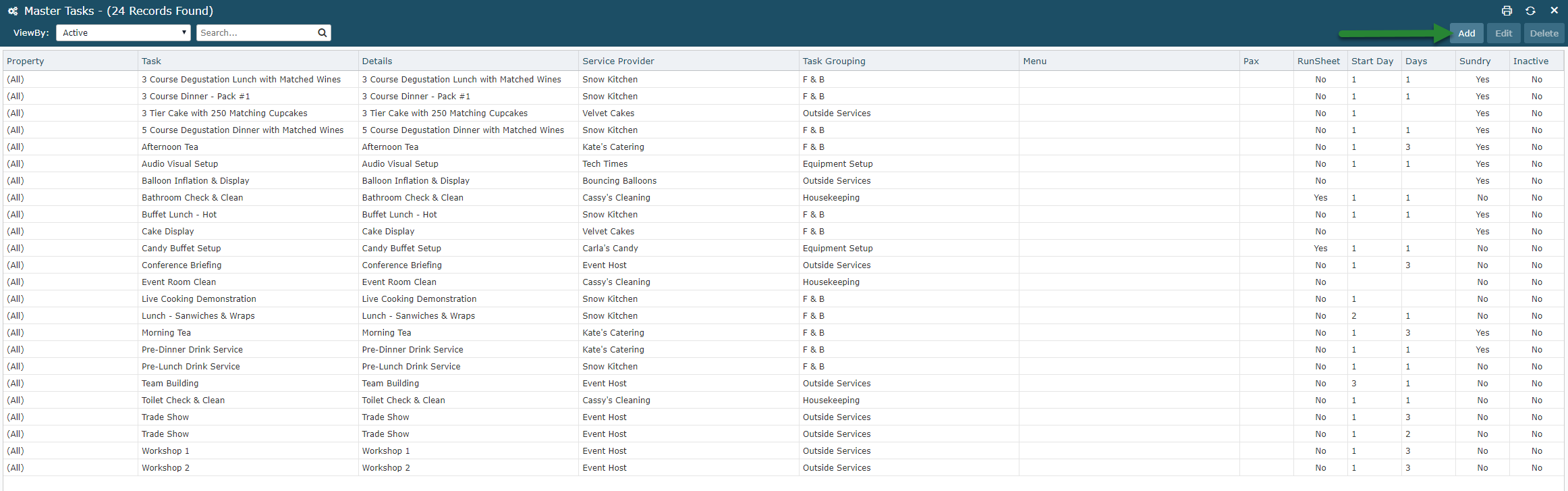Select '5 Course Degustation Dinner with Matched Wines' task
This screenshot has width=1568, height=491.
pyautogui.click(x=242, y=130)
